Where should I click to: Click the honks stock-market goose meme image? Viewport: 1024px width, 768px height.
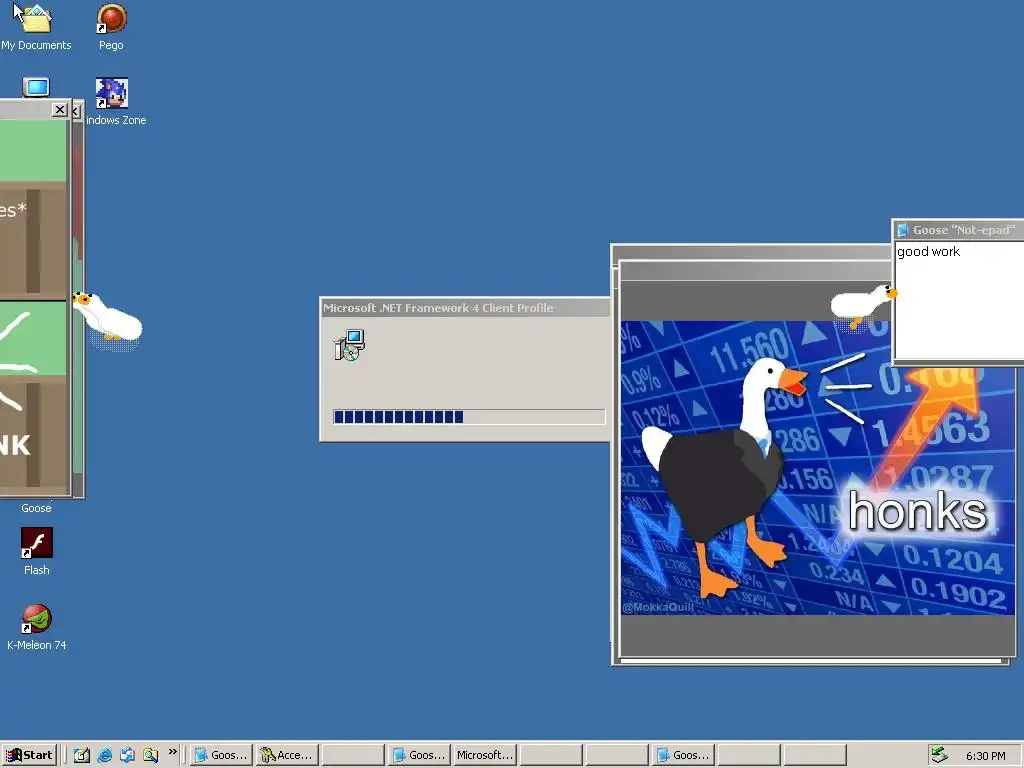tap(818, 468)
